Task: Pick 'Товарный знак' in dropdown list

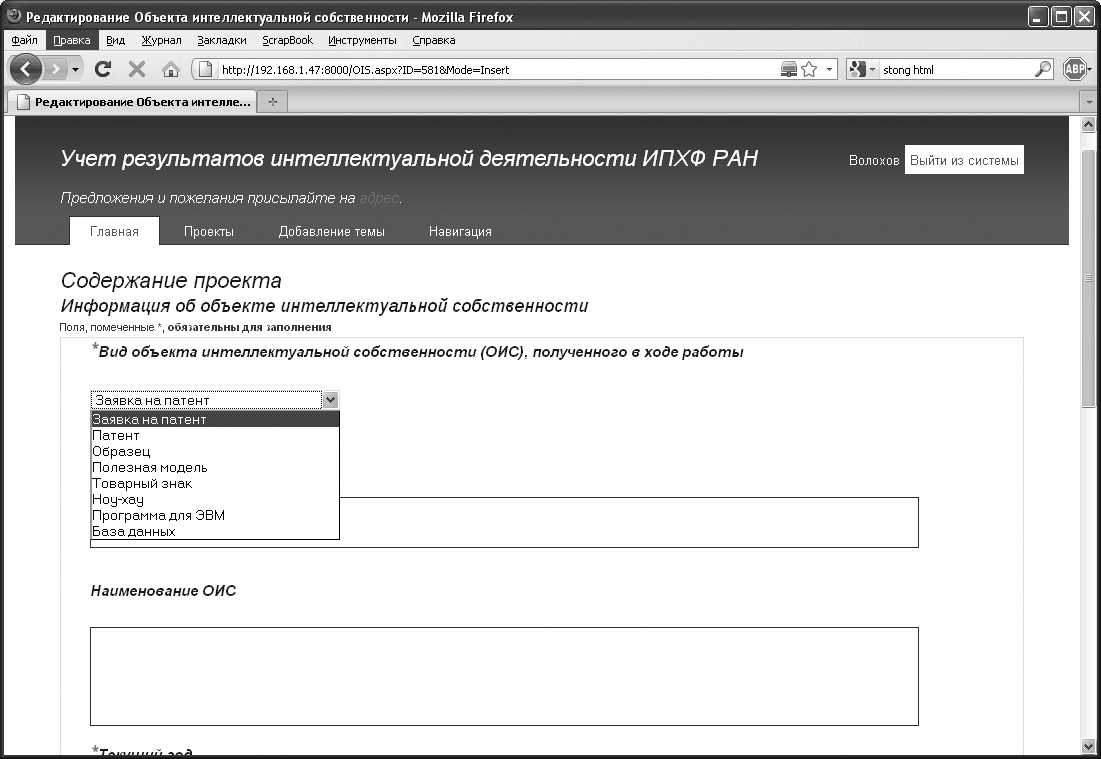Action: [x=142, y=483]
